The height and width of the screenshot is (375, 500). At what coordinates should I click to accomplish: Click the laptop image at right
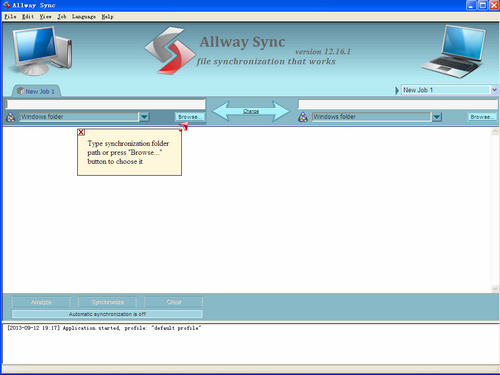click(x=454, y=52)
